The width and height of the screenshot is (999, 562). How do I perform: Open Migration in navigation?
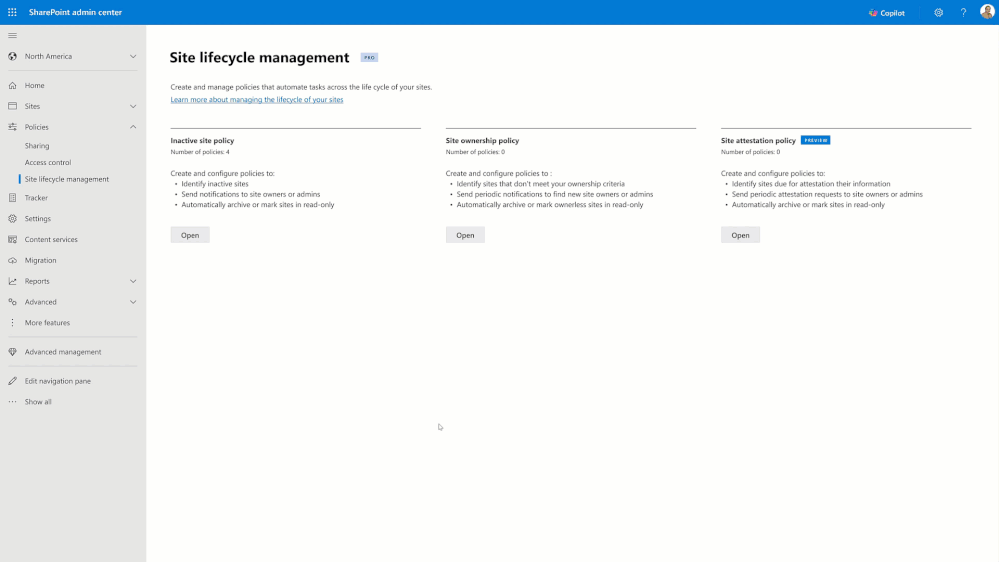[x=41, y=260]
